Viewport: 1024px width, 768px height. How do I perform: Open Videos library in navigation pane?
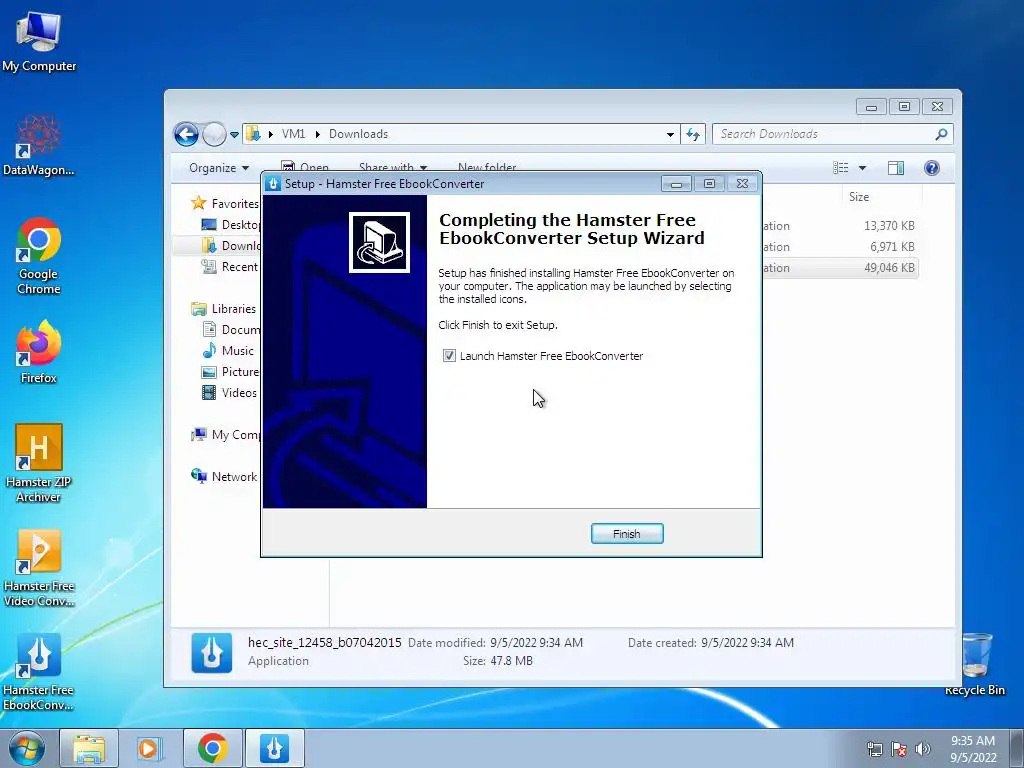(x=229, y=392)
